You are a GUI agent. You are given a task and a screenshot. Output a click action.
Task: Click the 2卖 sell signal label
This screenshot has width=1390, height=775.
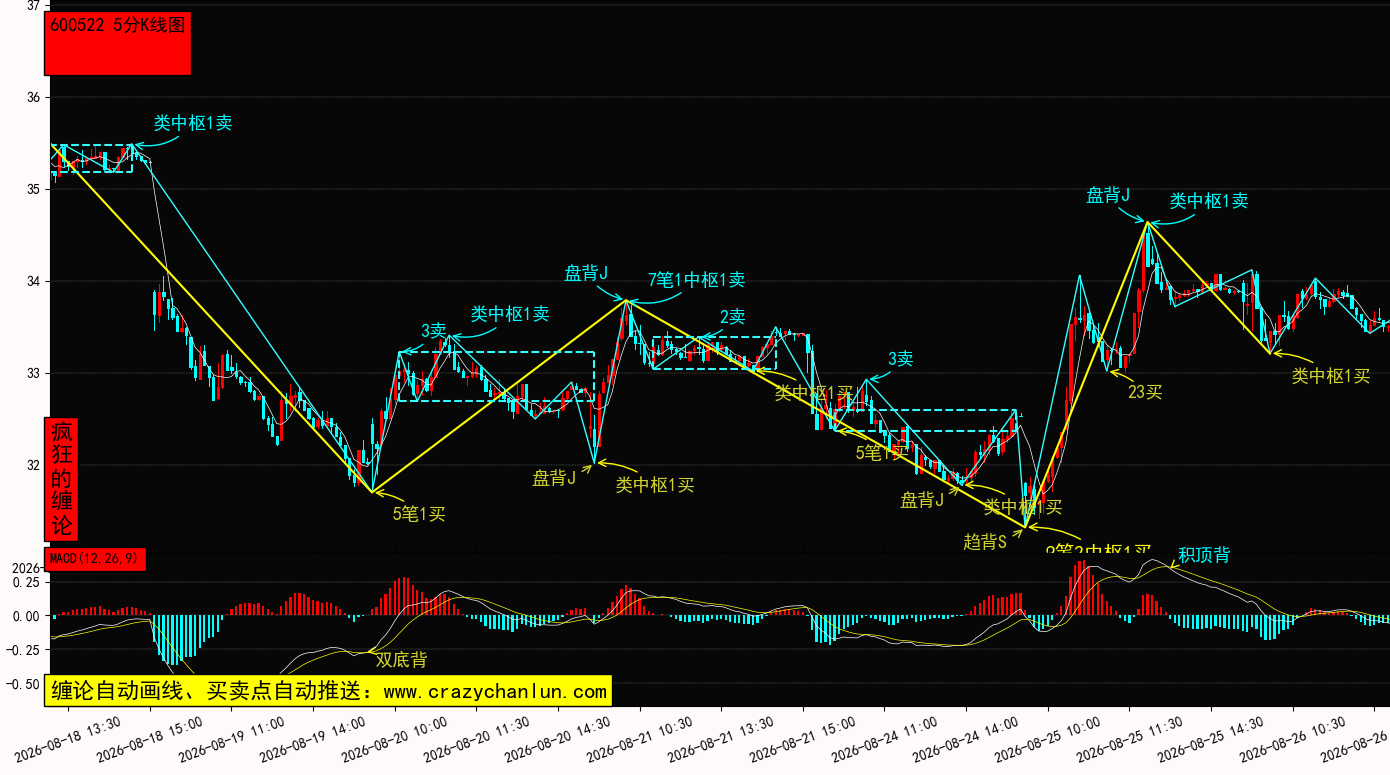point(733,317)
